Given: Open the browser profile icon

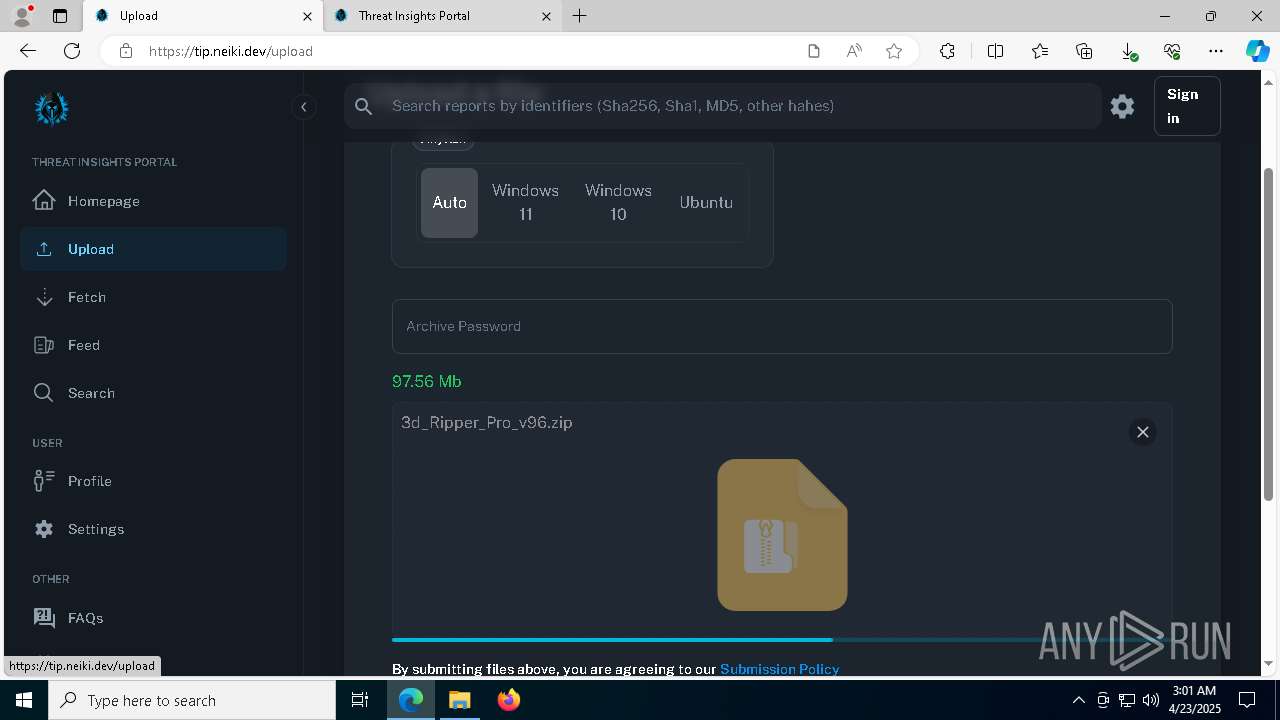Looking at the screenshot, I should pos(22,16).
